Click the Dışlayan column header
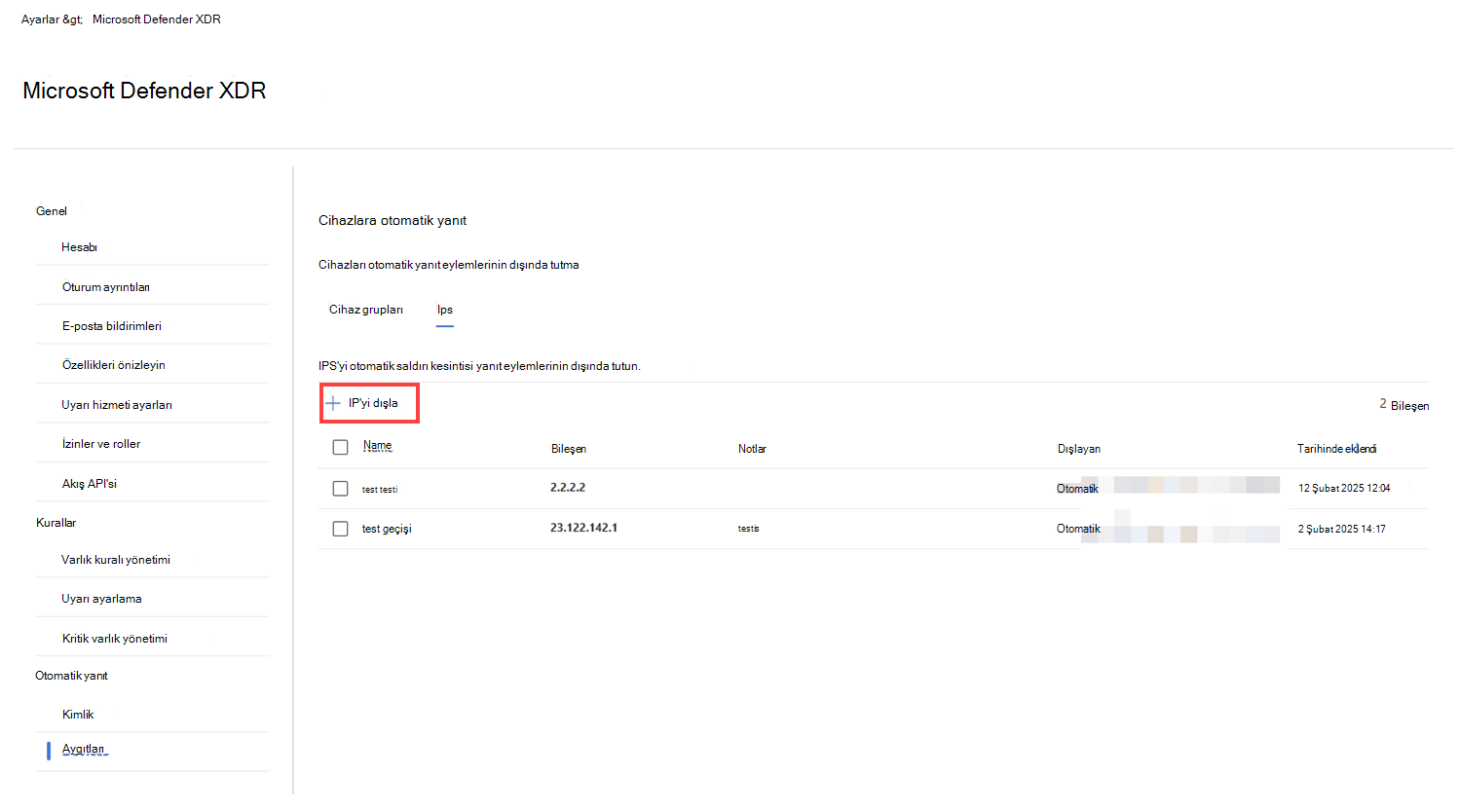 click(x=1079, y=449)
